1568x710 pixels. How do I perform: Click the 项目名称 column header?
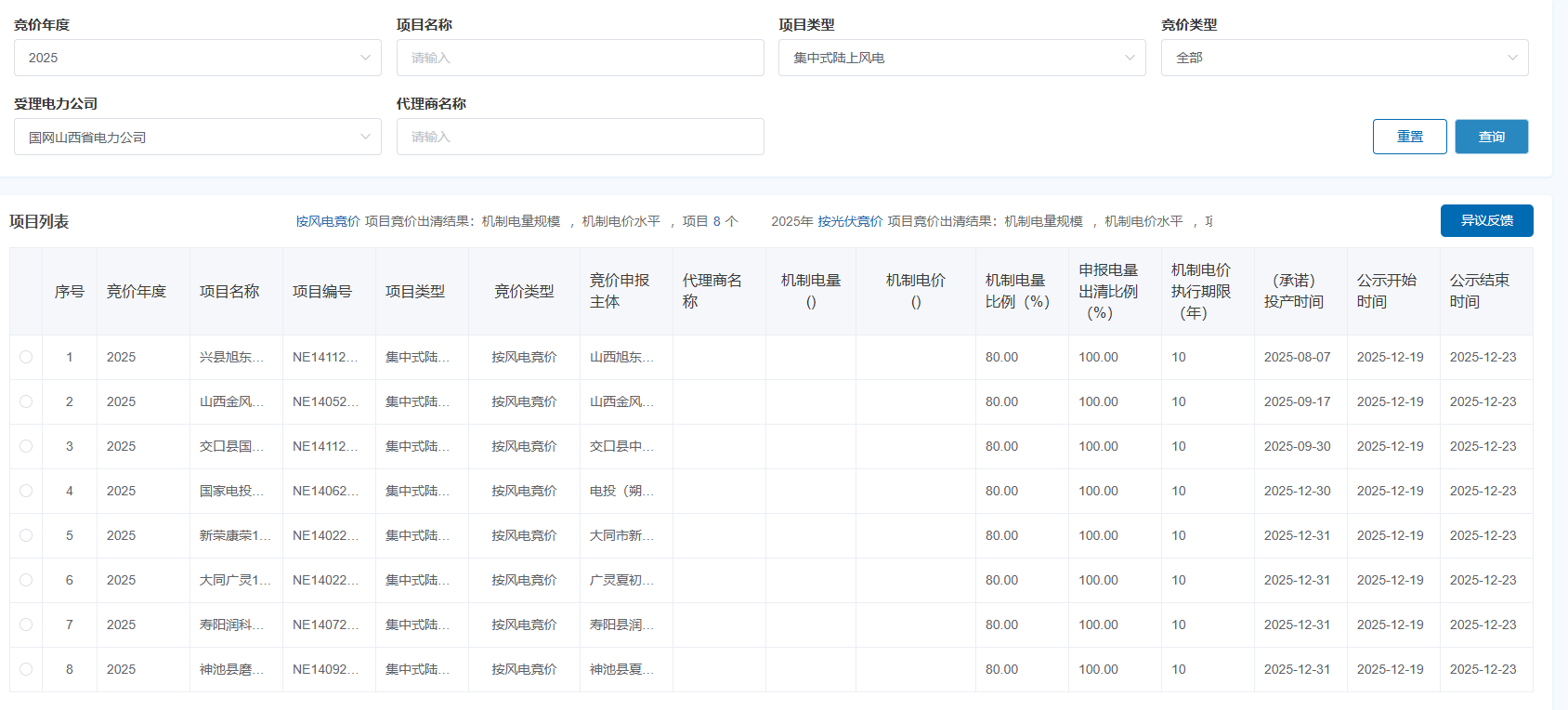(x=229, y=292)
